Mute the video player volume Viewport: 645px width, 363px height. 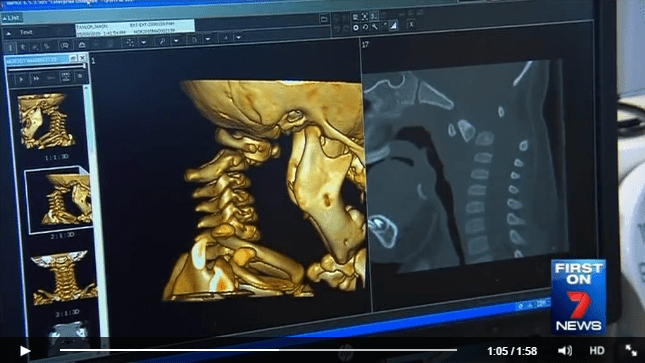[565, 351]
